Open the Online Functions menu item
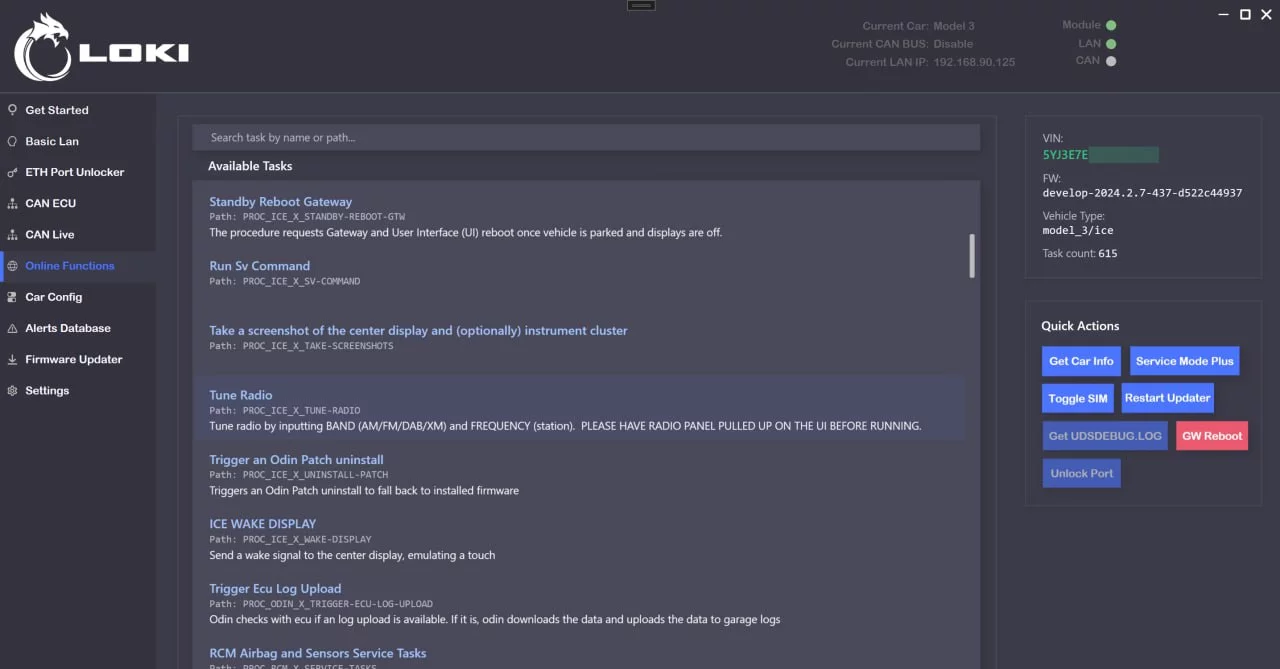The height and width of the screenshot is (669, 1280). point(69,266)
